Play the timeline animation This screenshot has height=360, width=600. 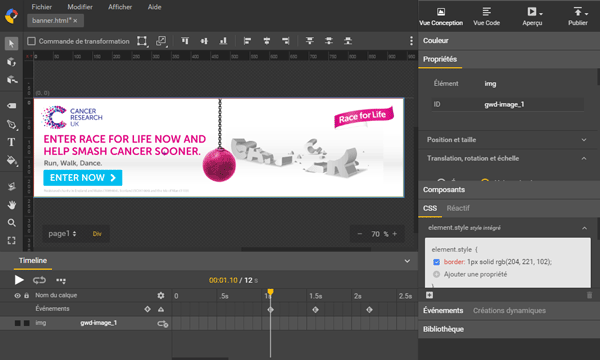19,280
